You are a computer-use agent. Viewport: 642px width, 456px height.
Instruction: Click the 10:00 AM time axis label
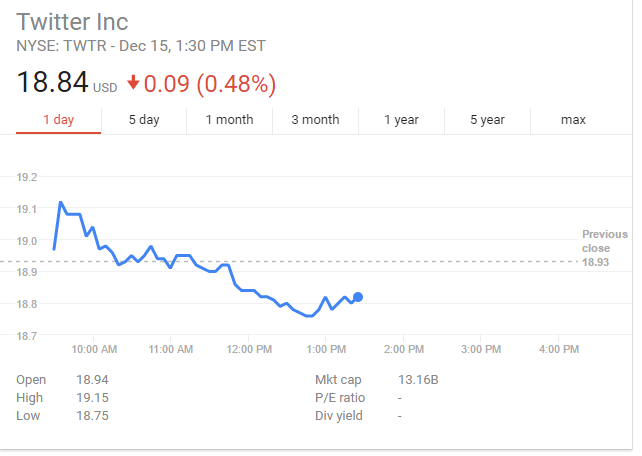point(95,350)
